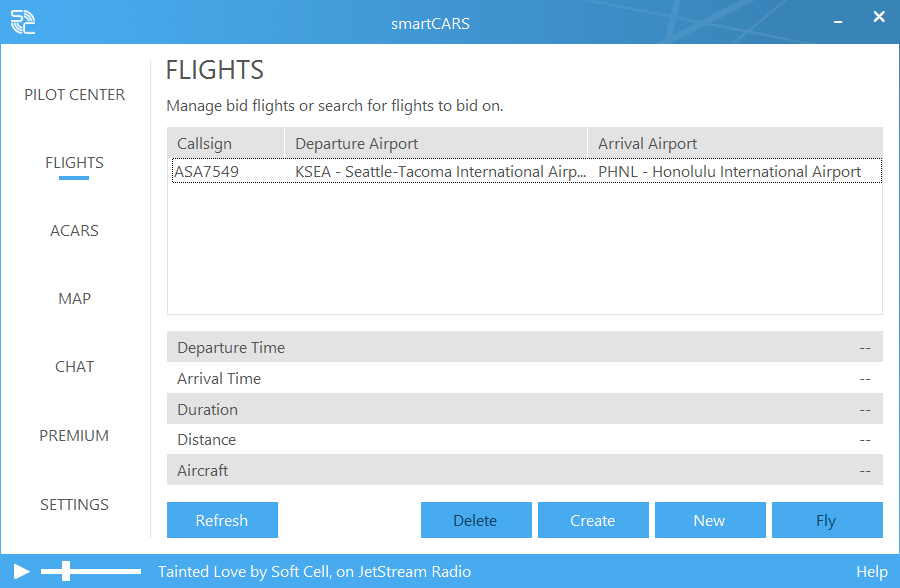Refresh the bid flights list
Screen dimensions: 900x588
[x=222, y=520]
